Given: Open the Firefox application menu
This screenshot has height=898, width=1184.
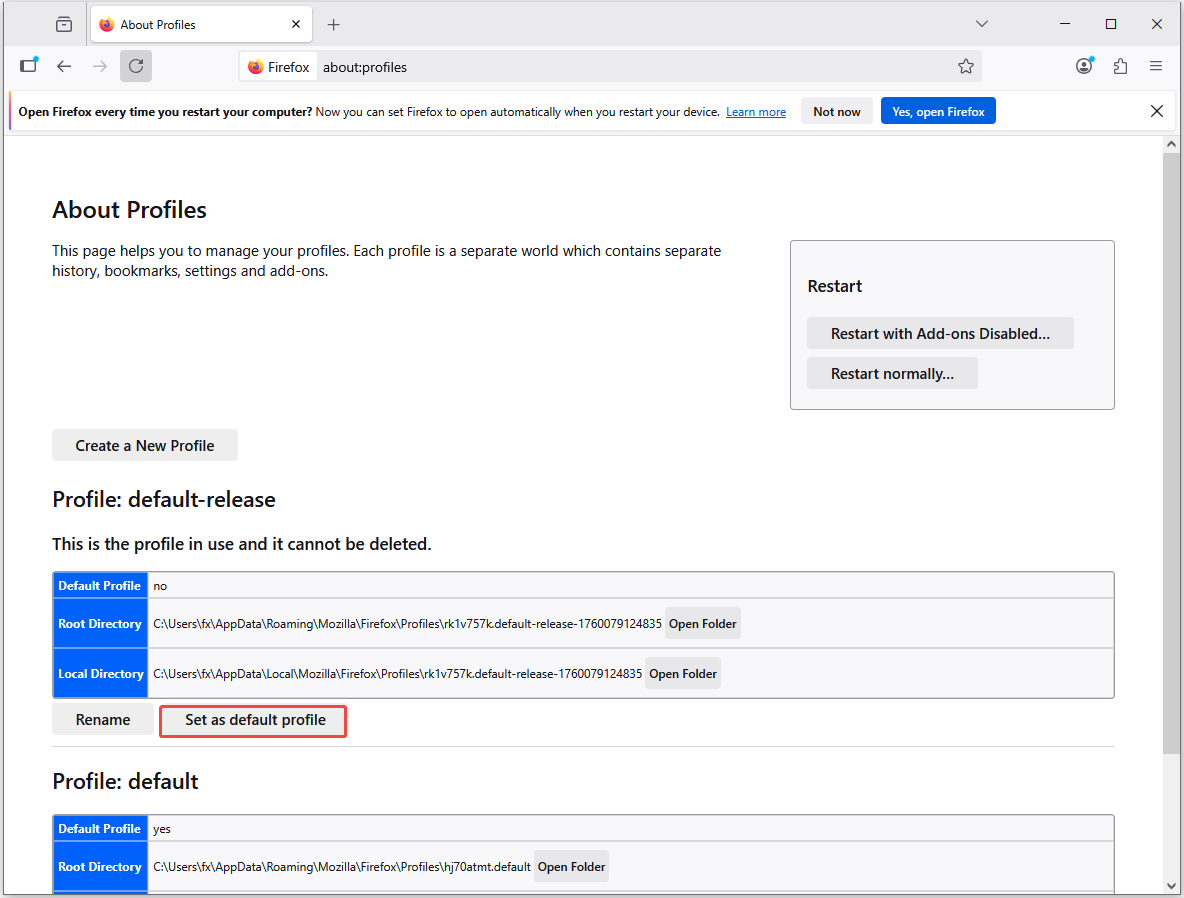Looking at the screenshot, I should pos(1156,66).
